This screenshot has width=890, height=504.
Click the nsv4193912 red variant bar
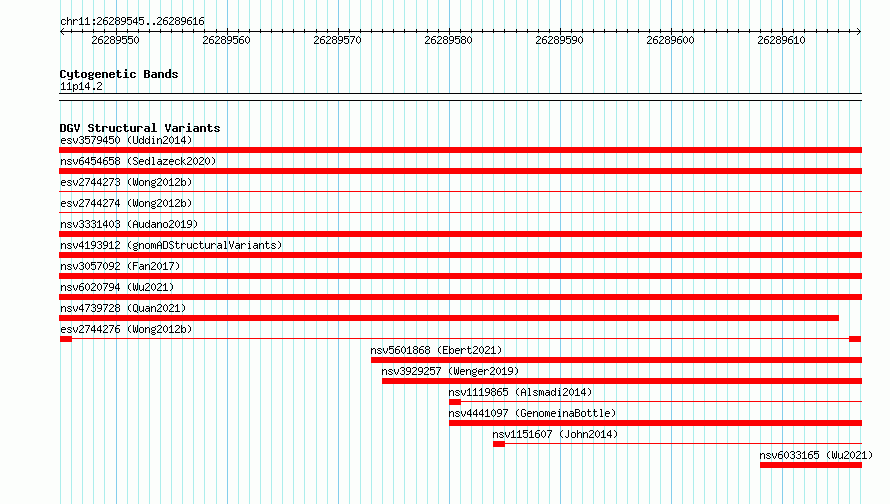(x=460, y=255)
